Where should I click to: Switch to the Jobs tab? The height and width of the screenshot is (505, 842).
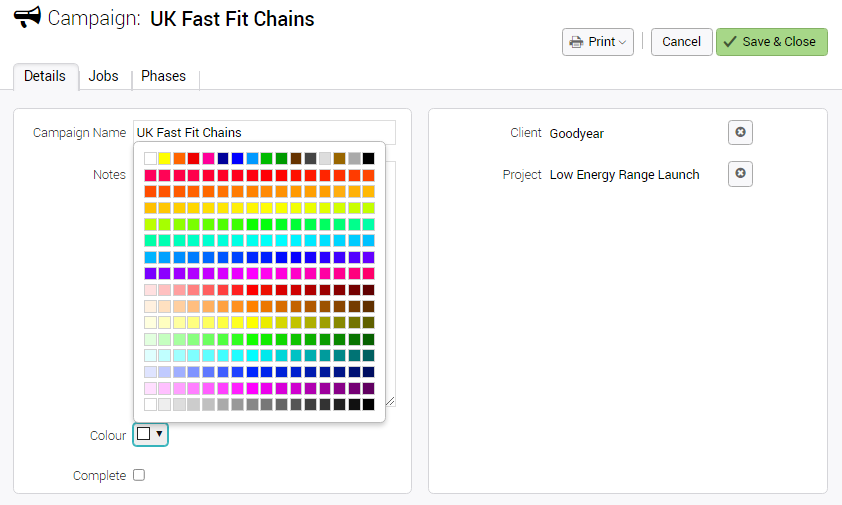(x=103, y=76)
